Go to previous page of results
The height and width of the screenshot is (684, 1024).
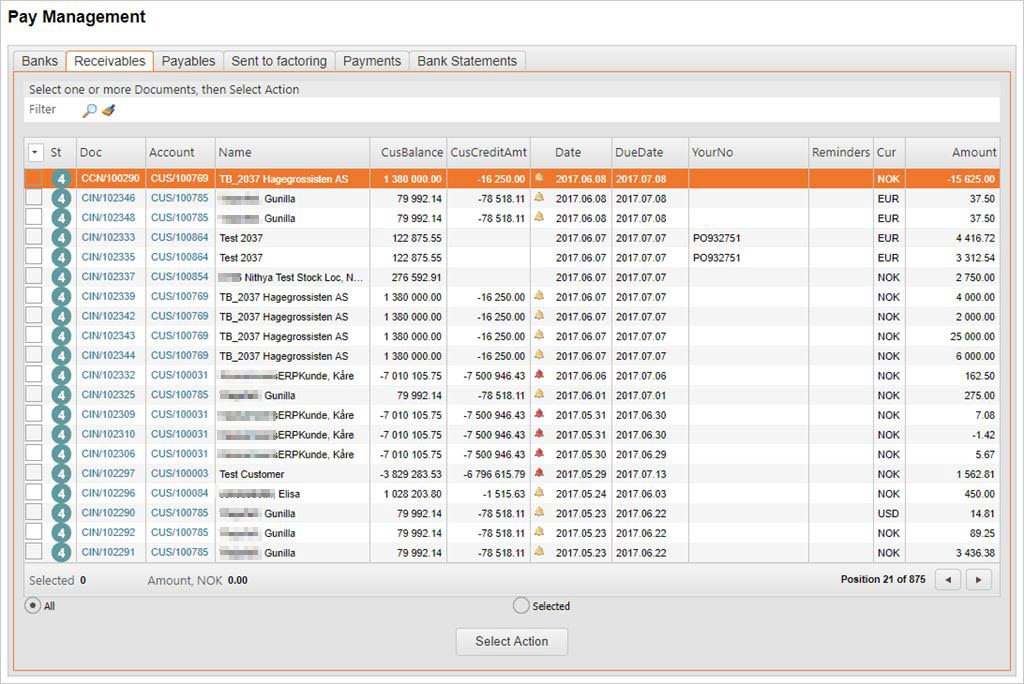pos(948,579)
